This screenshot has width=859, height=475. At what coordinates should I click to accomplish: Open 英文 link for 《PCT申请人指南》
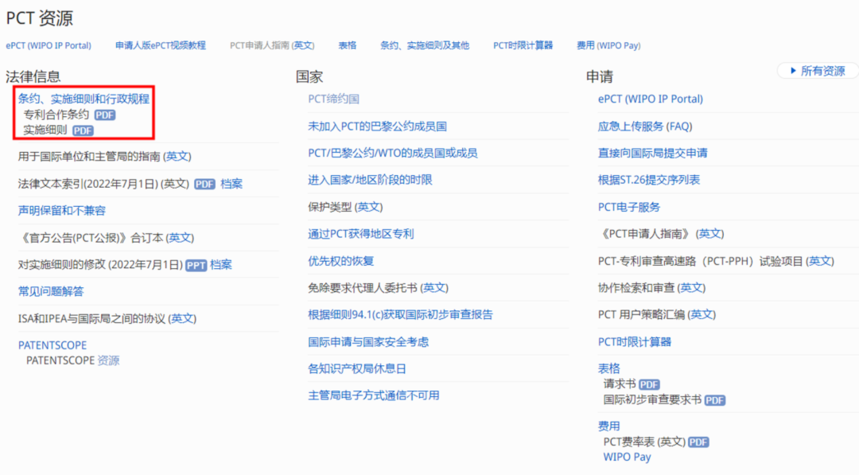pos(709,234)
